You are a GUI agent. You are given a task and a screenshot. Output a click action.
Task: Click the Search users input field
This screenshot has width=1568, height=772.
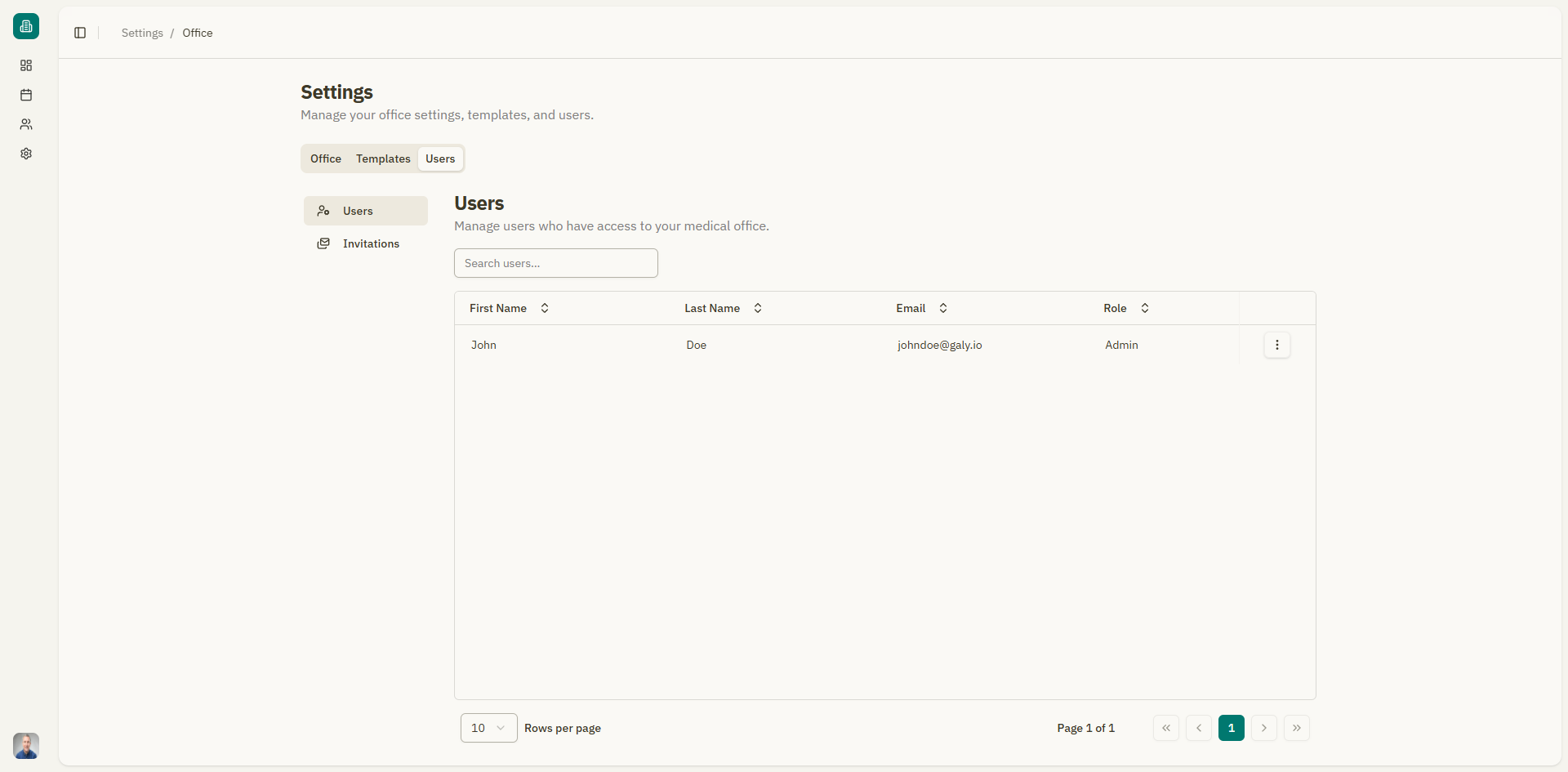pos(555,263)
